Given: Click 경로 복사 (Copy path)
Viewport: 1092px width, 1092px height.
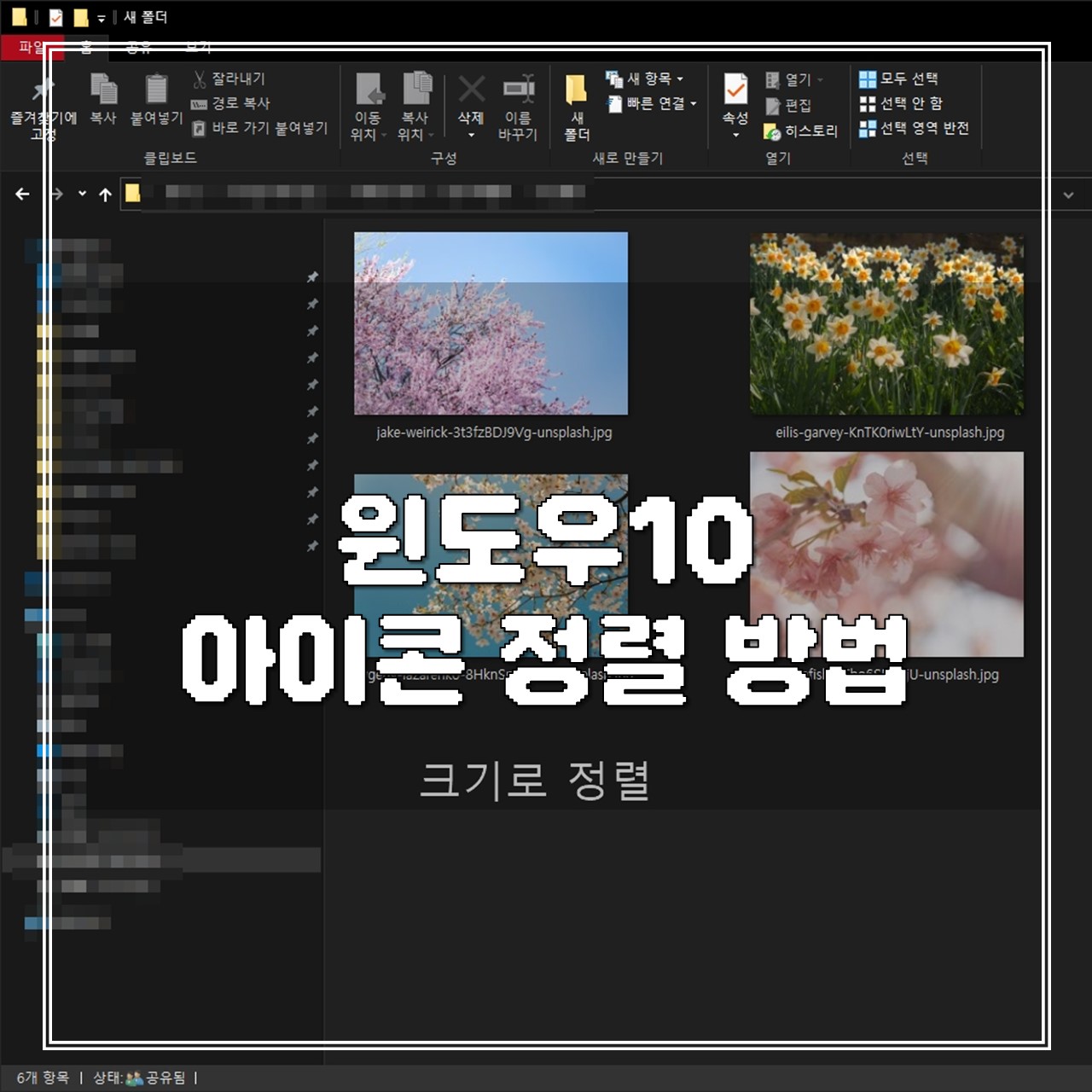Looking at the screenshot, I should tap(230, 103).
